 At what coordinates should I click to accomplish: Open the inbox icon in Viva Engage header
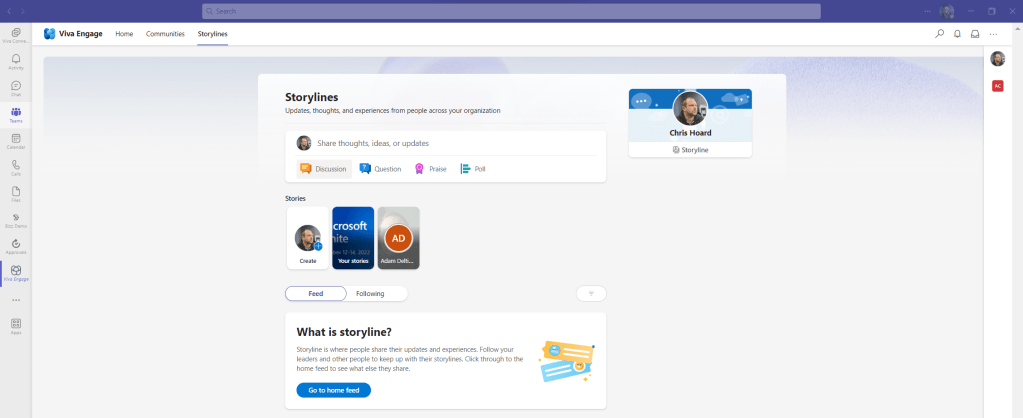coord(975,34)
